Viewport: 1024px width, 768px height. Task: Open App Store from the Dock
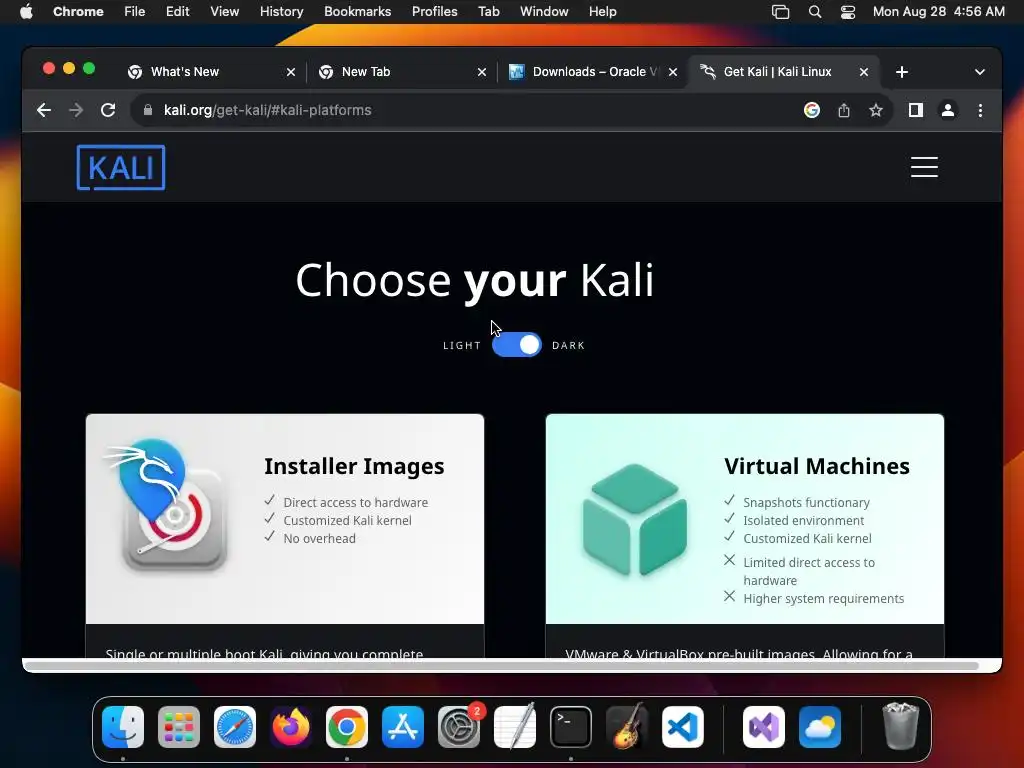[403, 727]
